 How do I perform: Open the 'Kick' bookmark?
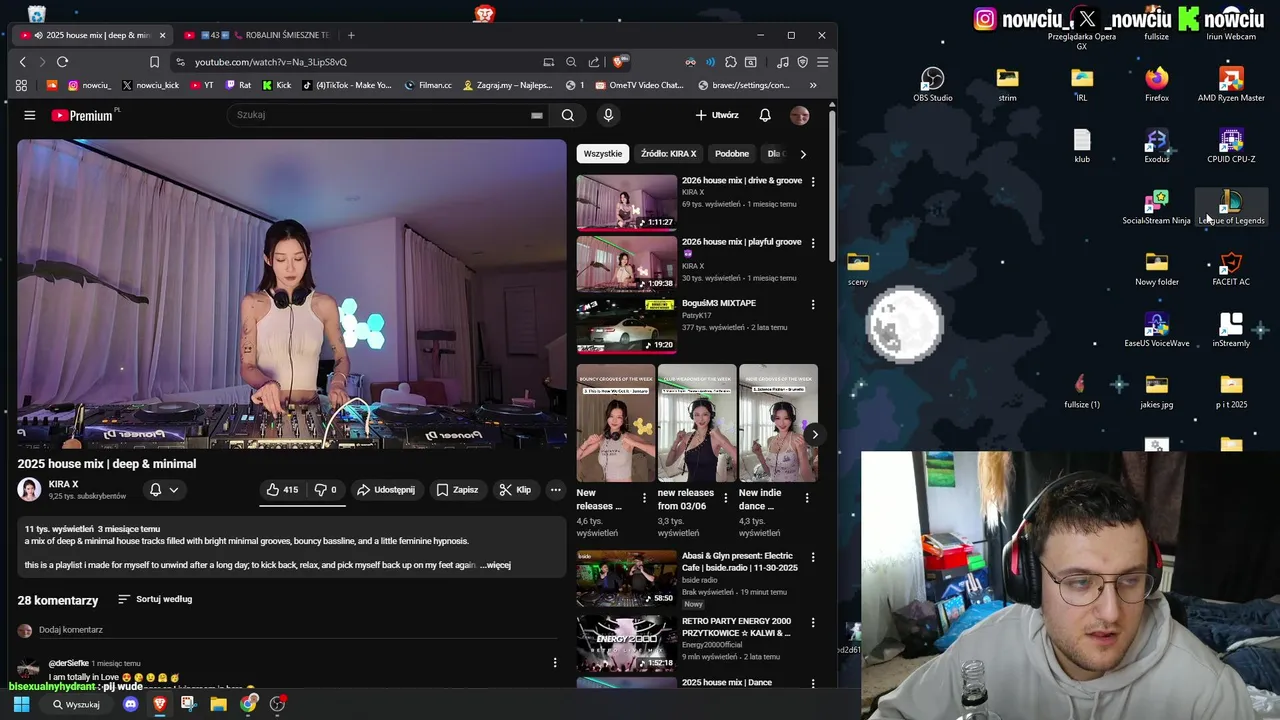(276, 85)
